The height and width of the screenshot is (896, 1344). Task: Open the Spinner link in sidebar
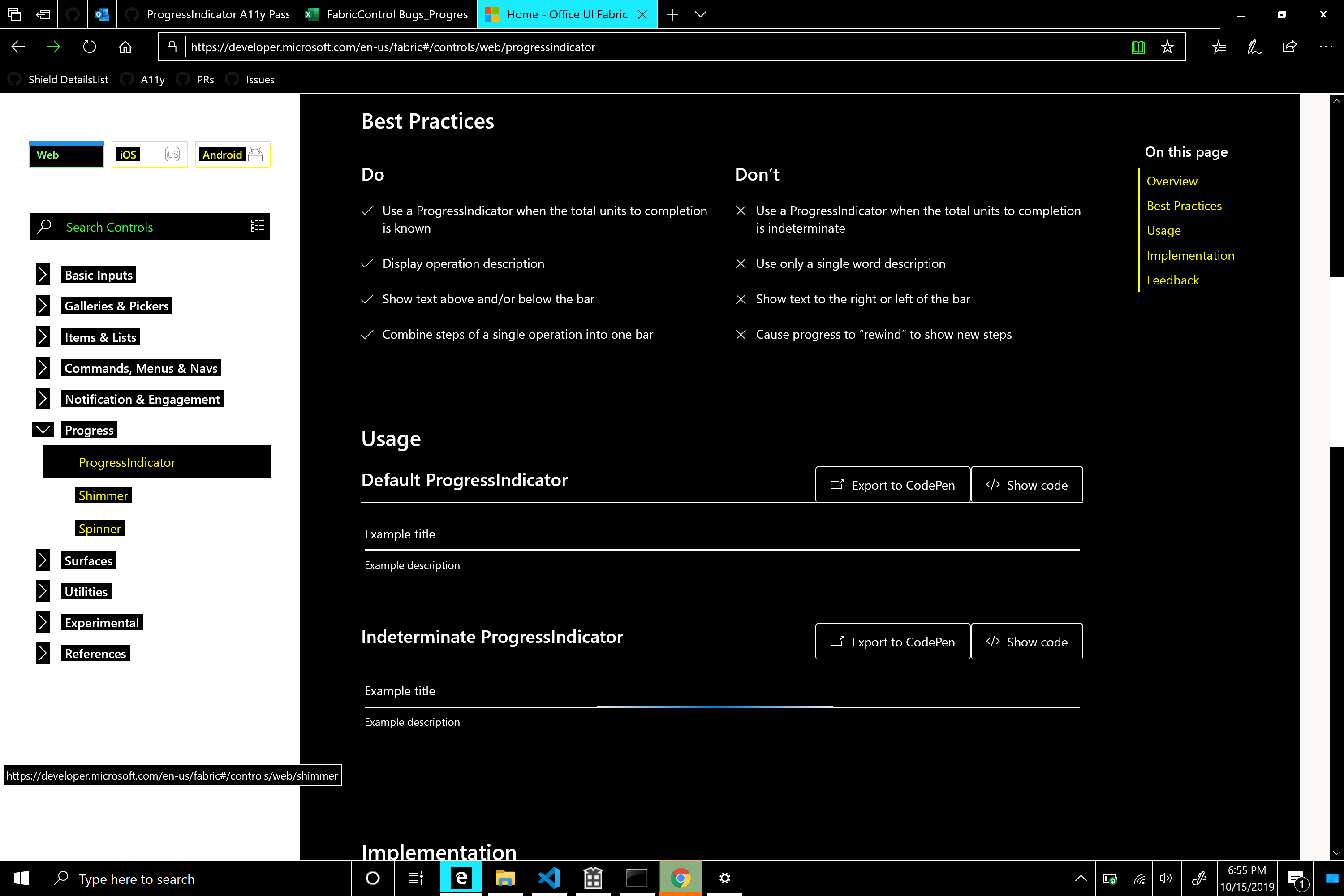(99, 529)
